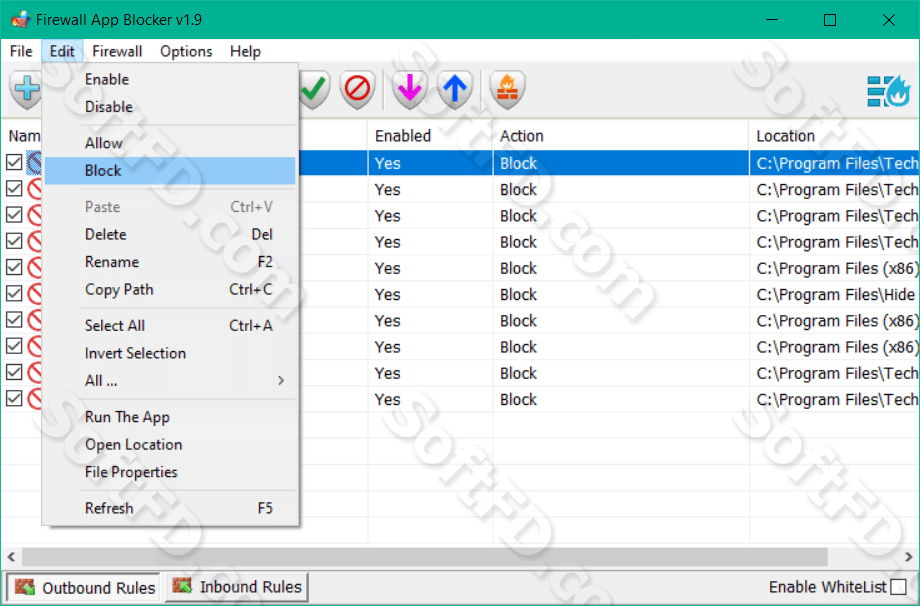The width and height of the screenshot is (920, 606).
Task: Click the highlighted row's location path cell
Action: pos(834,163)
